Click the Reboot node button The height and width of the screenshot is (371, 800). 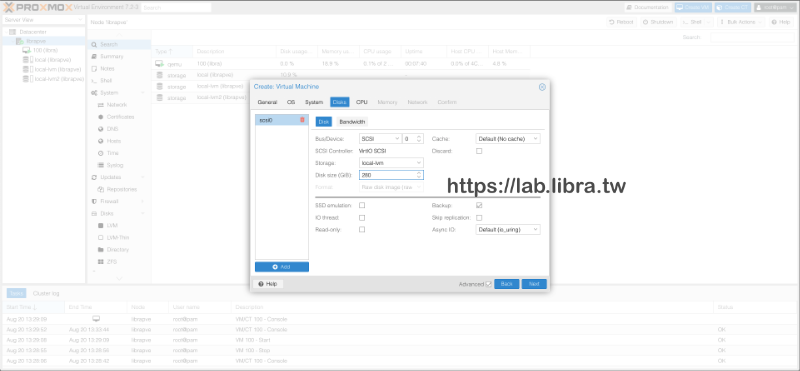click(621, 22)
